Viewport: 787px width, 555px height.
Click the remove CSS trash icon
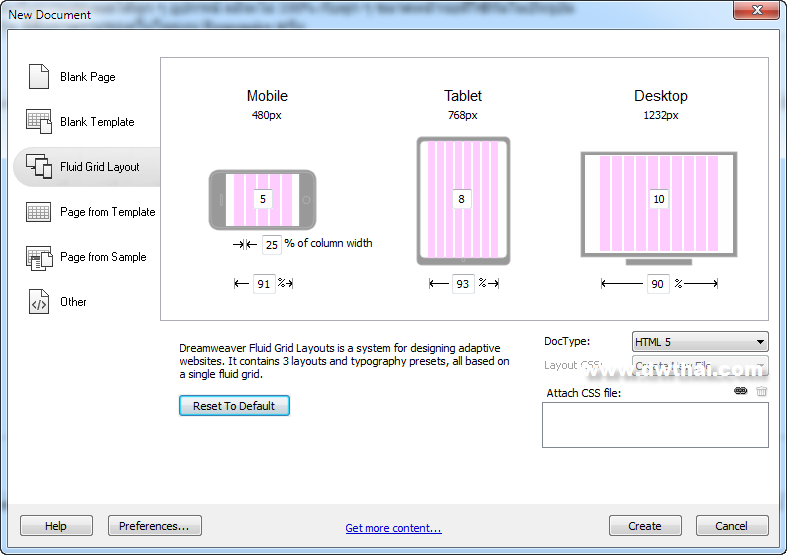coord(761,391)
